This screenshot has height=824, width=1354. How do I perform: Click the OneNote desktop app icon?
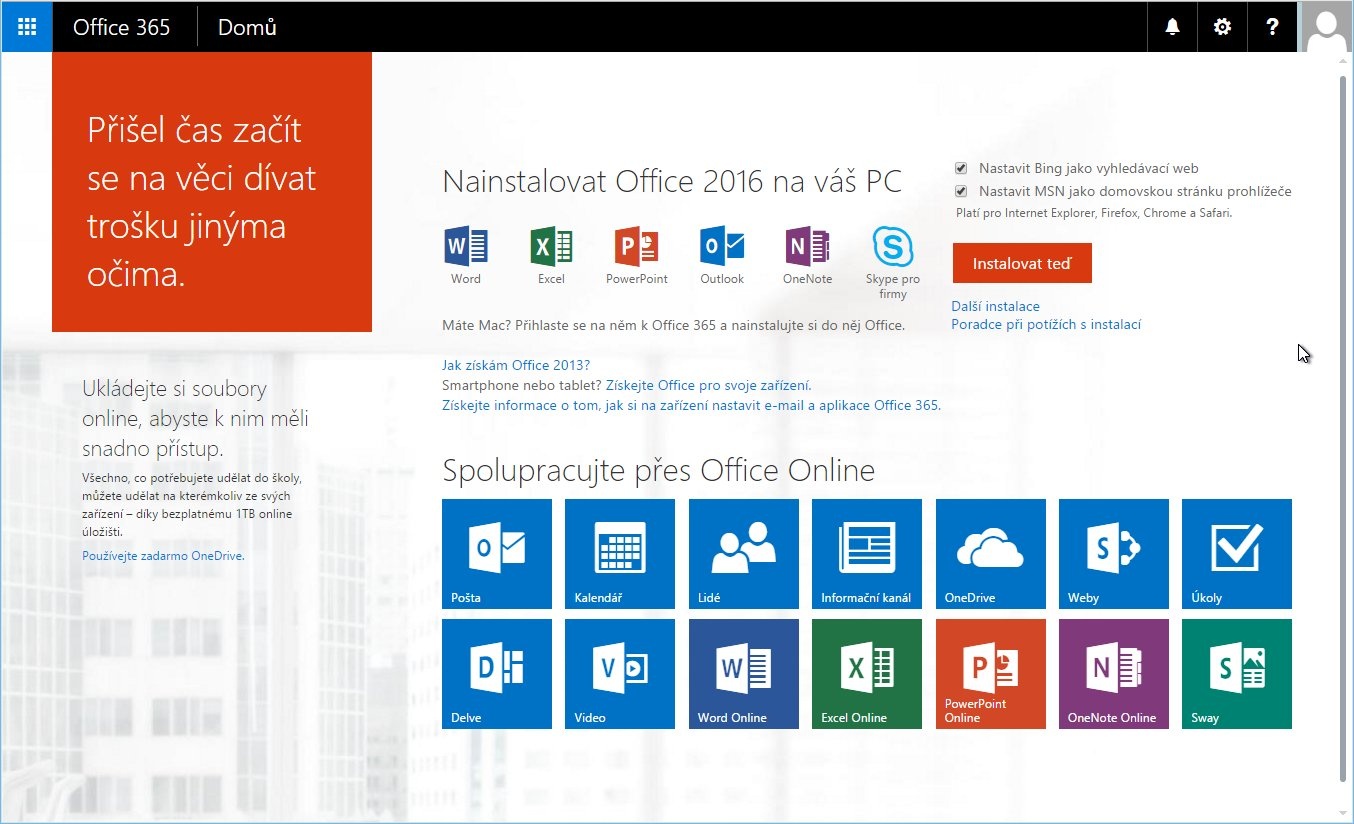point(807,246)
